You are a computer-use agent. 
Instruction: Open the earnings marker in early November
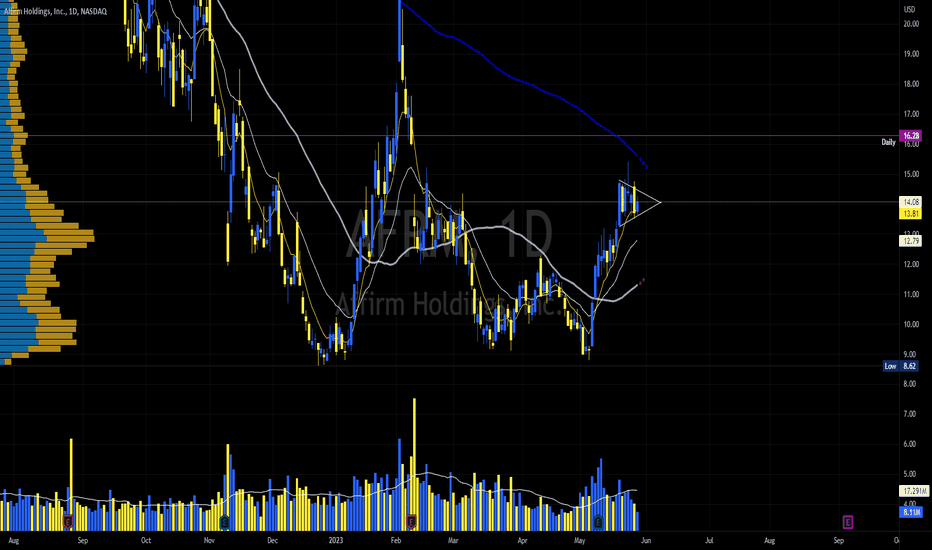(225, 523)
